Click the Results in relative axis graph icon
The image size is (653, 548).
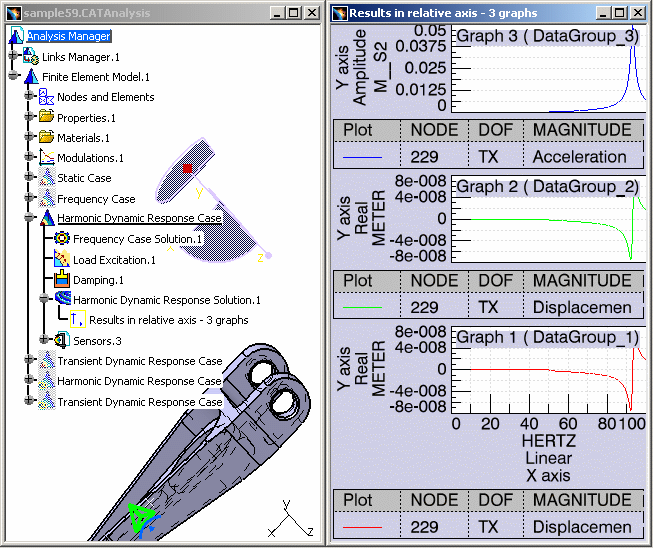pos(78,319)
